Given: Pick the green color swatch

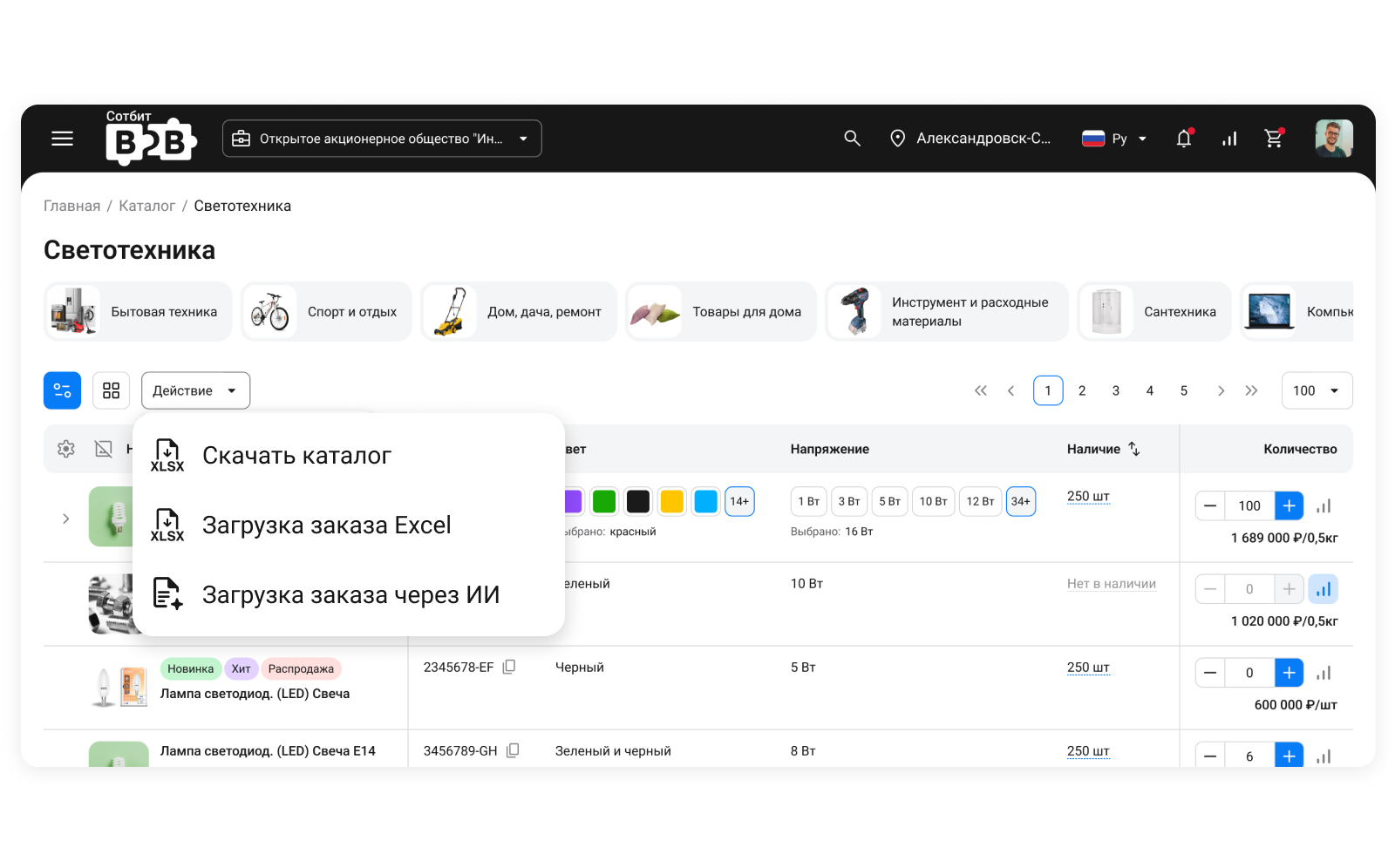Looking at the screenshot, I should tap(604, 501).
